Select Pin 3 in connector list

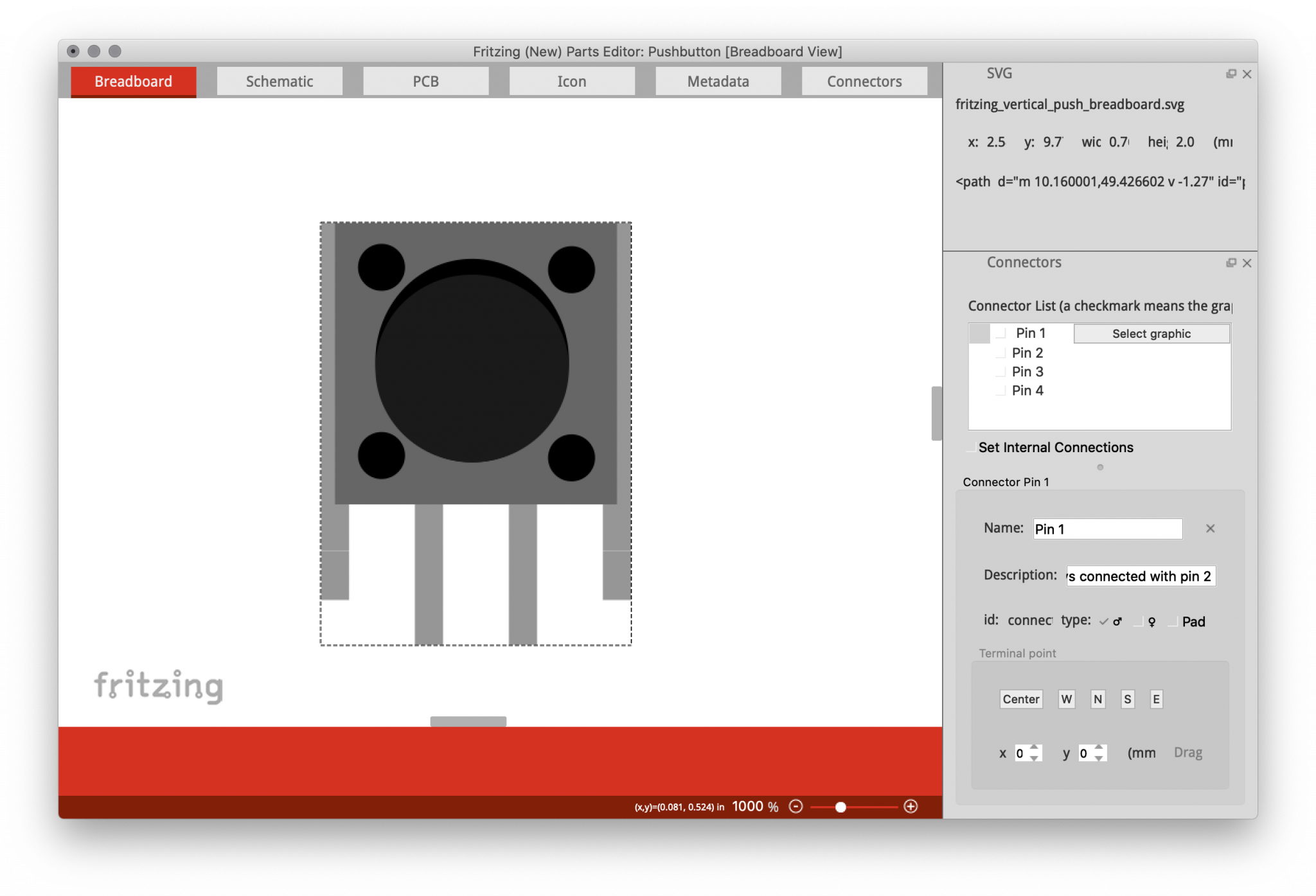[x=1027, y=372]
